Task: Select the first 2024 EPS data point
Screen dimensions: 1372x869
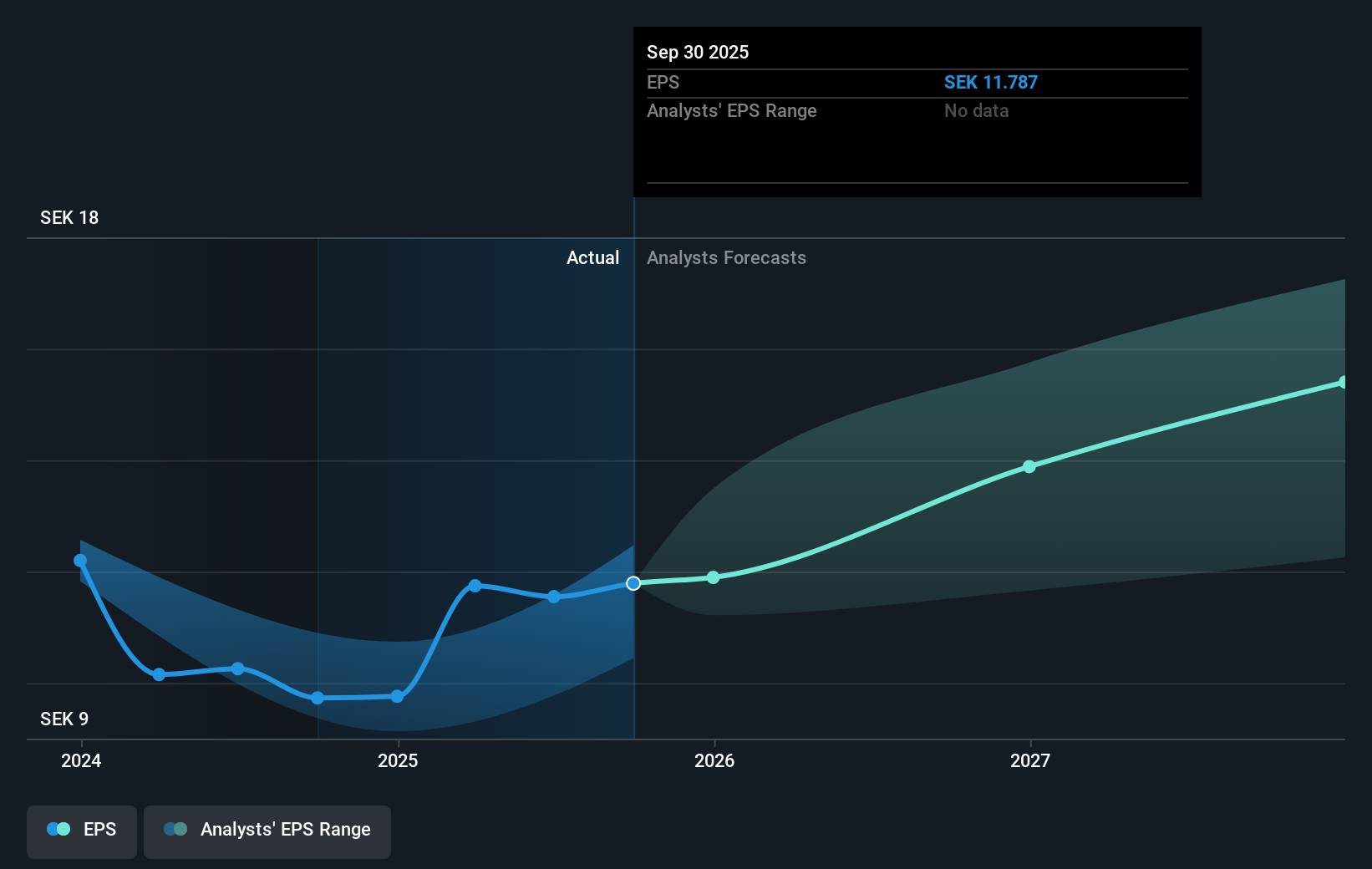Action: coord(80,560)
